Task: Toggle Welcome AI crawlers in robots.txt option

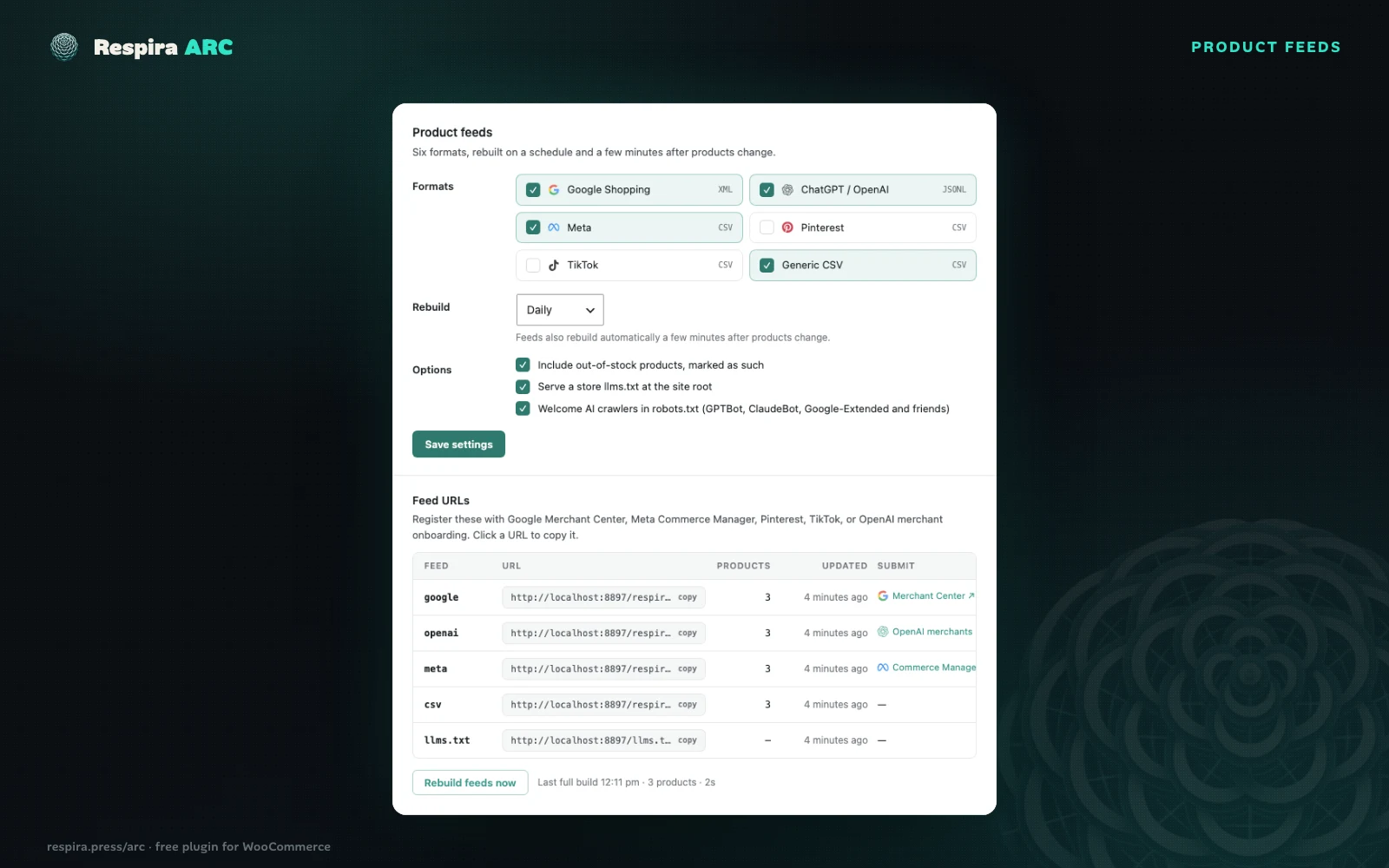Action: pos(523,409)
